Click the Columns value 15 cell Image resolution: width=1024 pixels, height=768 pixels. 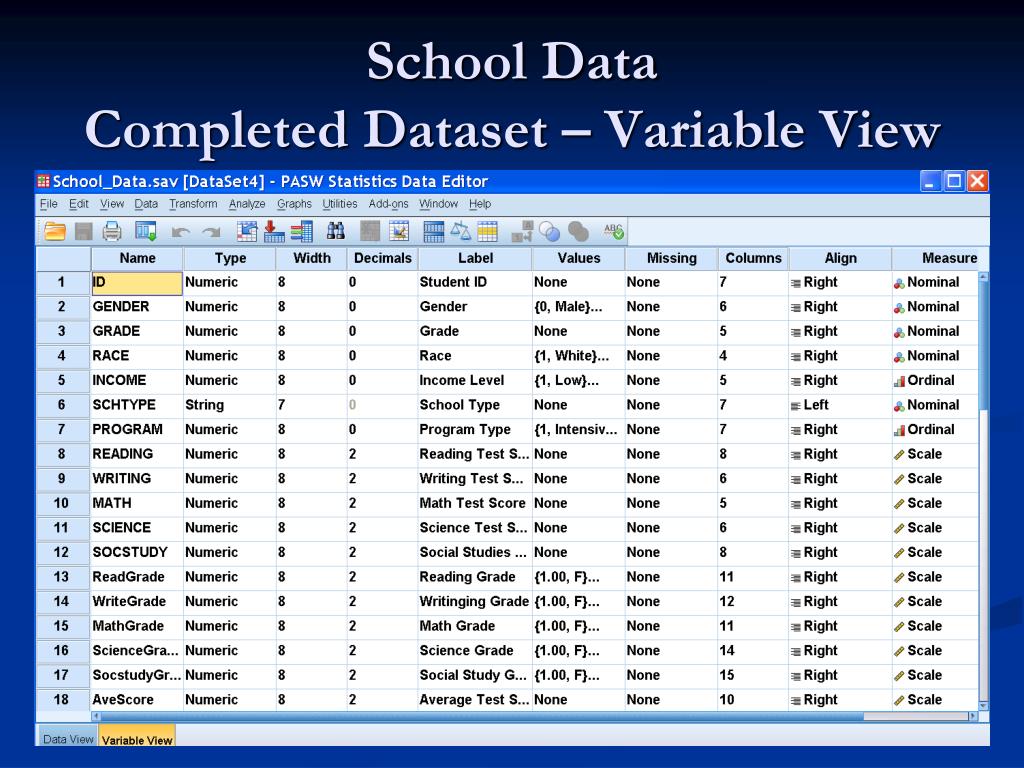753,675
